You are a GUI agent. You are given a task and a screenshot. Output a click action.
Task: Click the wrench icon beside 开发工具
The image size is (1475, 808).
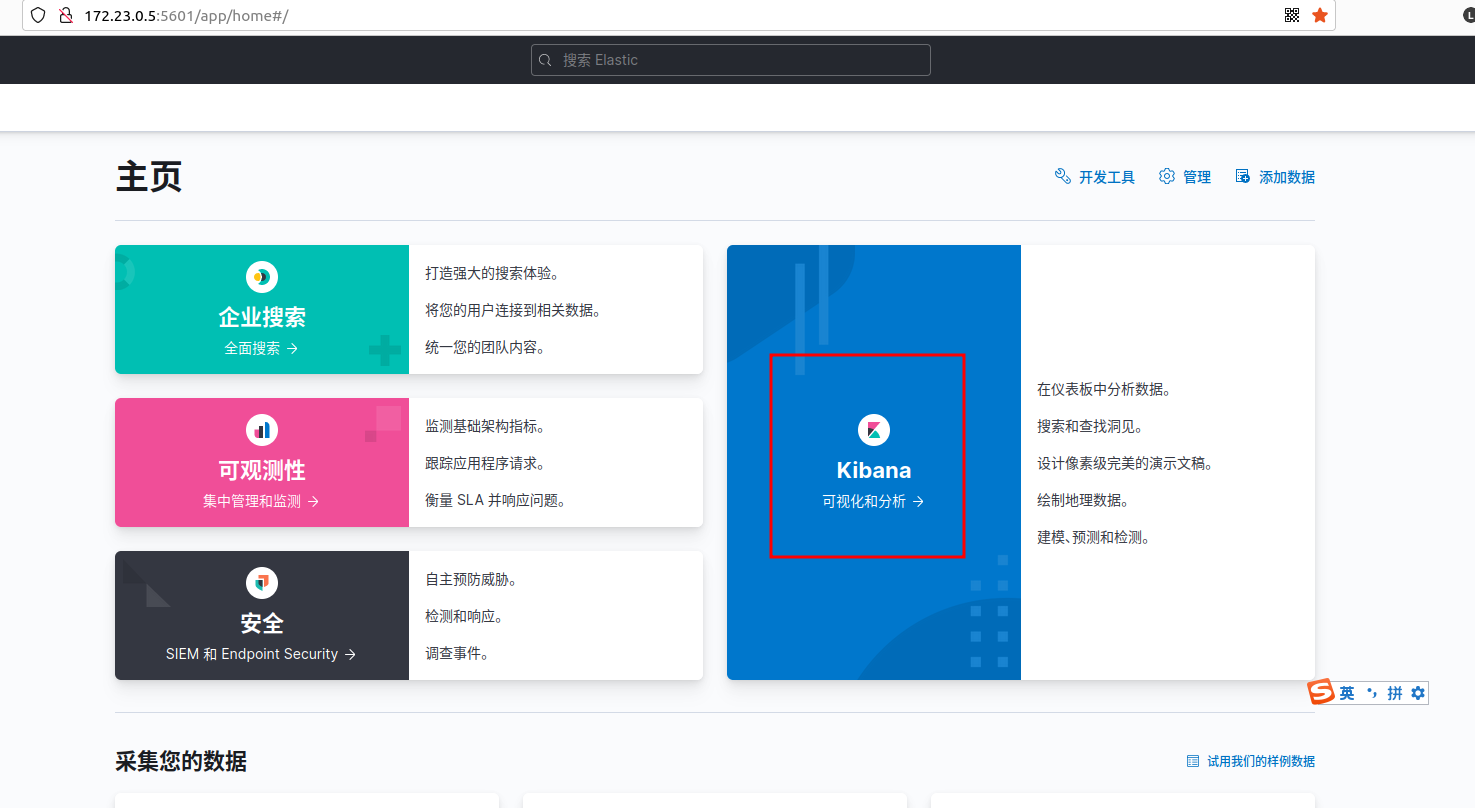[1063, 176]
